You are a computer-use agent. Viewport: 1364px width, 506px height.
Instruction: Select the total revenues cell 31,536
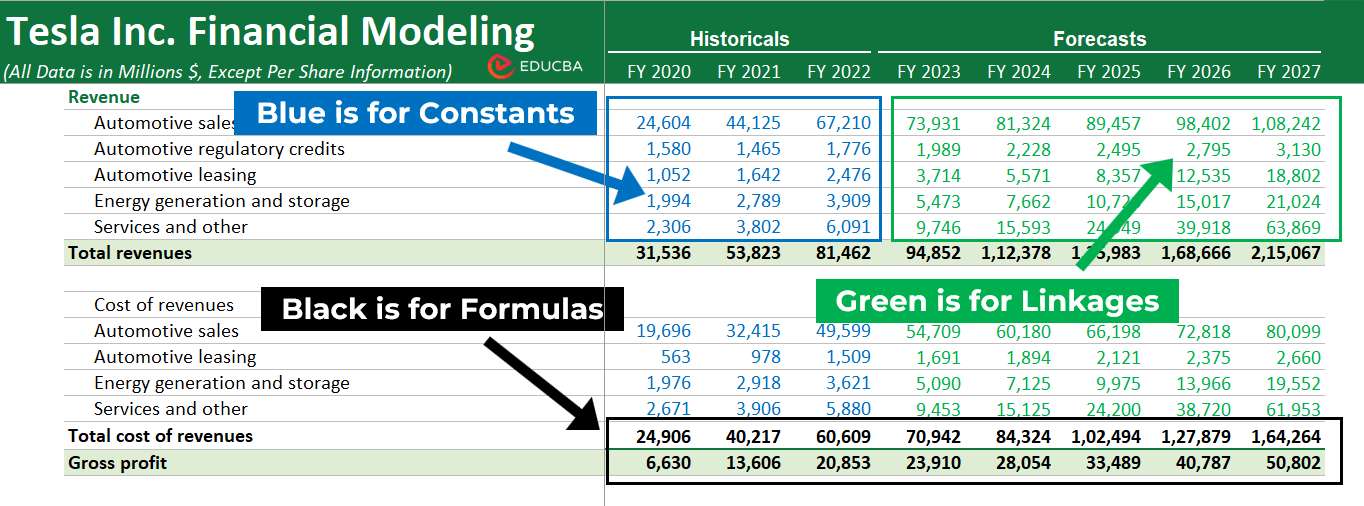(663, 254)
